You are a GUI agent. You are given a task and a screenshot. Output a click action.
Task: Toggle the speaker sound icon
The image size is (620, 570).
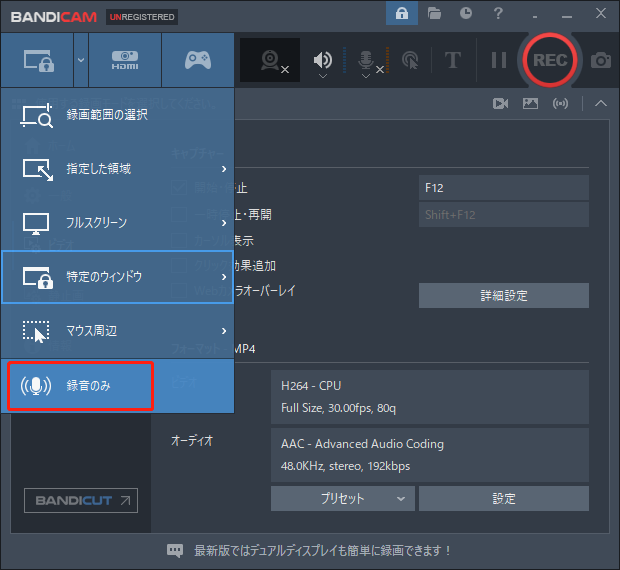[323, 59]
